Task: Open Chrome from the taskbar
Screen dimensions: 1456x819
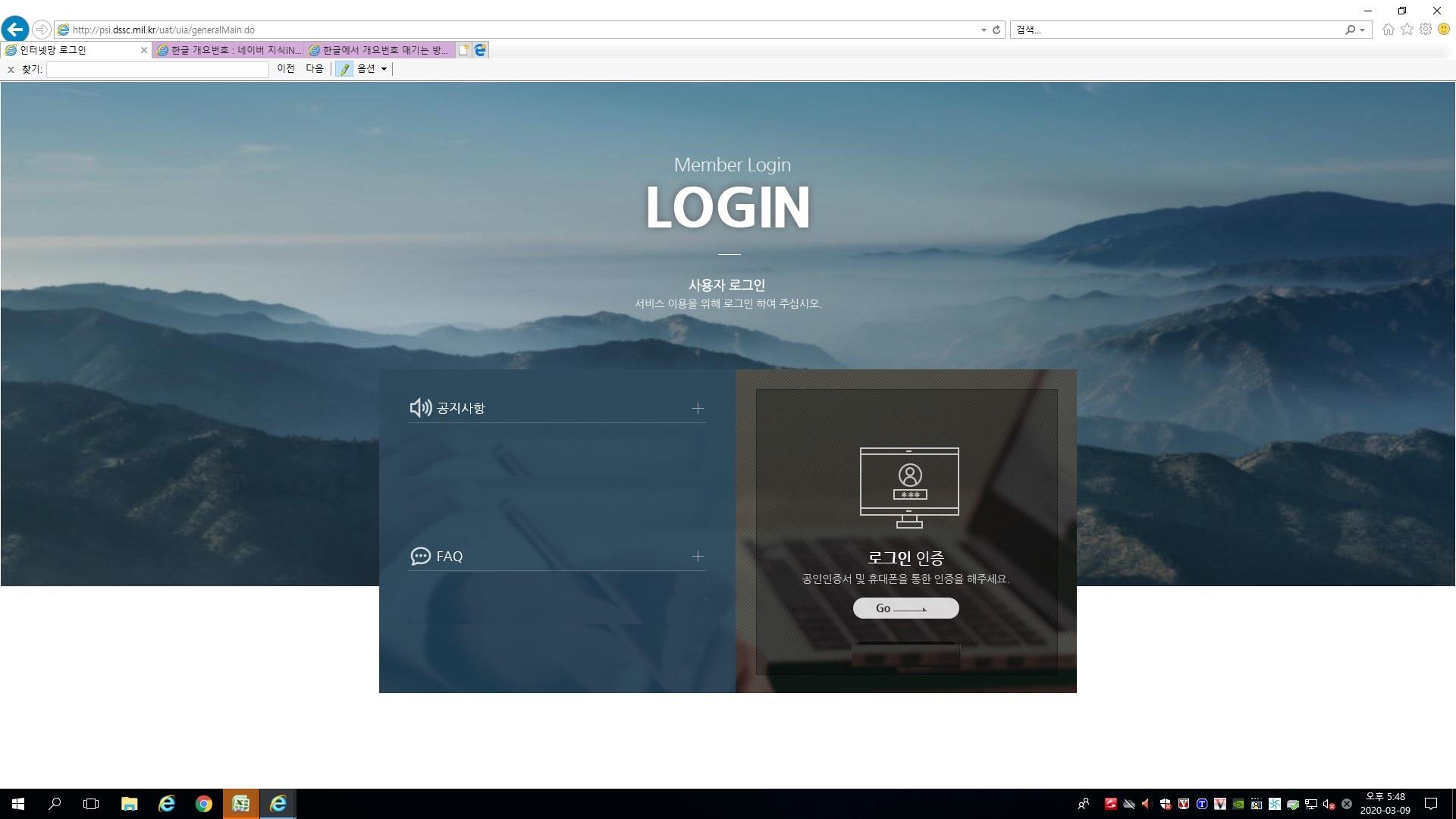Action: (203, 804)
